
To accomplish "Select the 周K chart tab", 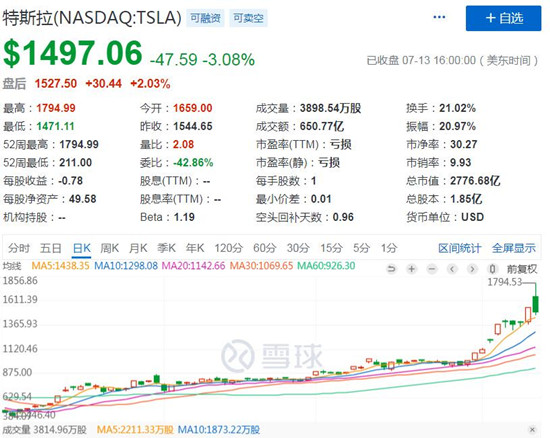I will (x=109, y=248).
